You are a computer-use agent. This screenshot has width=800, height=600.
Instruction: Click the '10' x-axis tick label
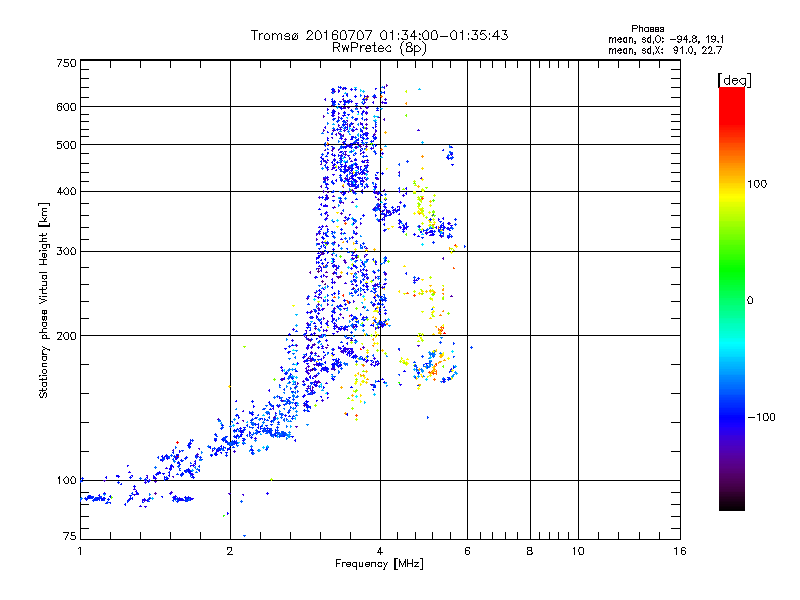578,551
